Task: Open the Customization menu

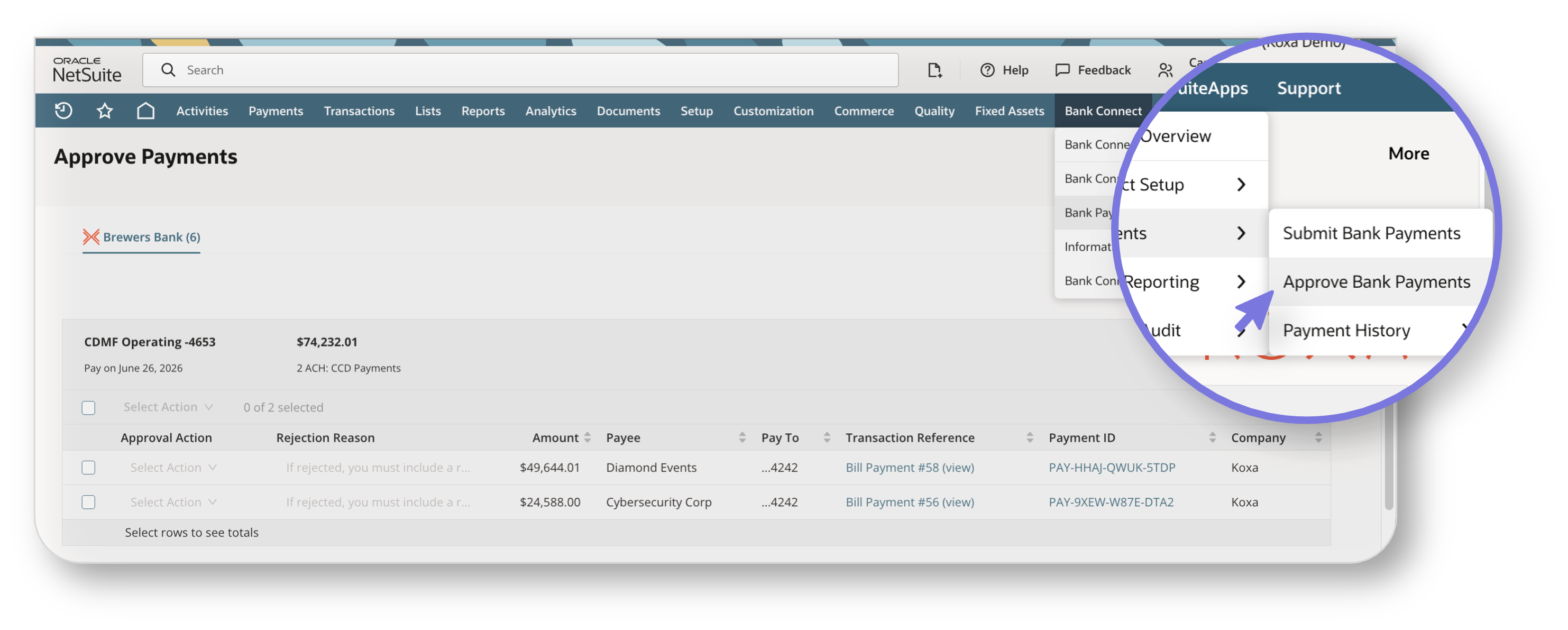Action: tap(773, 111)
